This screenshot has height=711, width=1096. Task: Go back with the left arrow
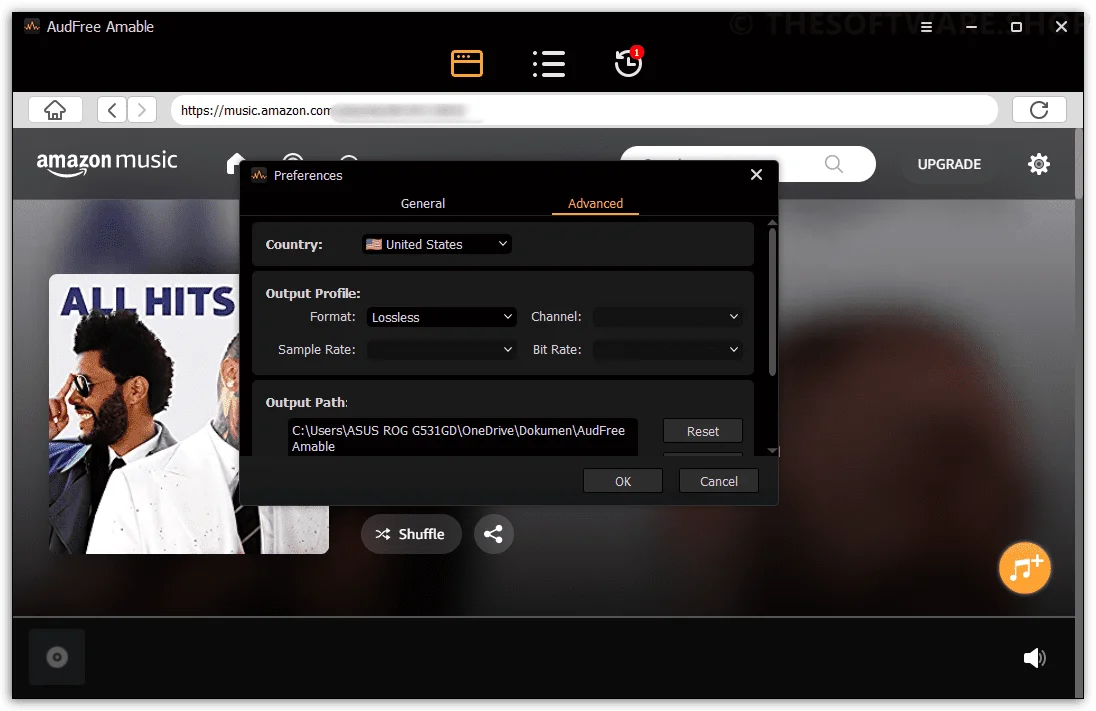[x=112, y=110]
